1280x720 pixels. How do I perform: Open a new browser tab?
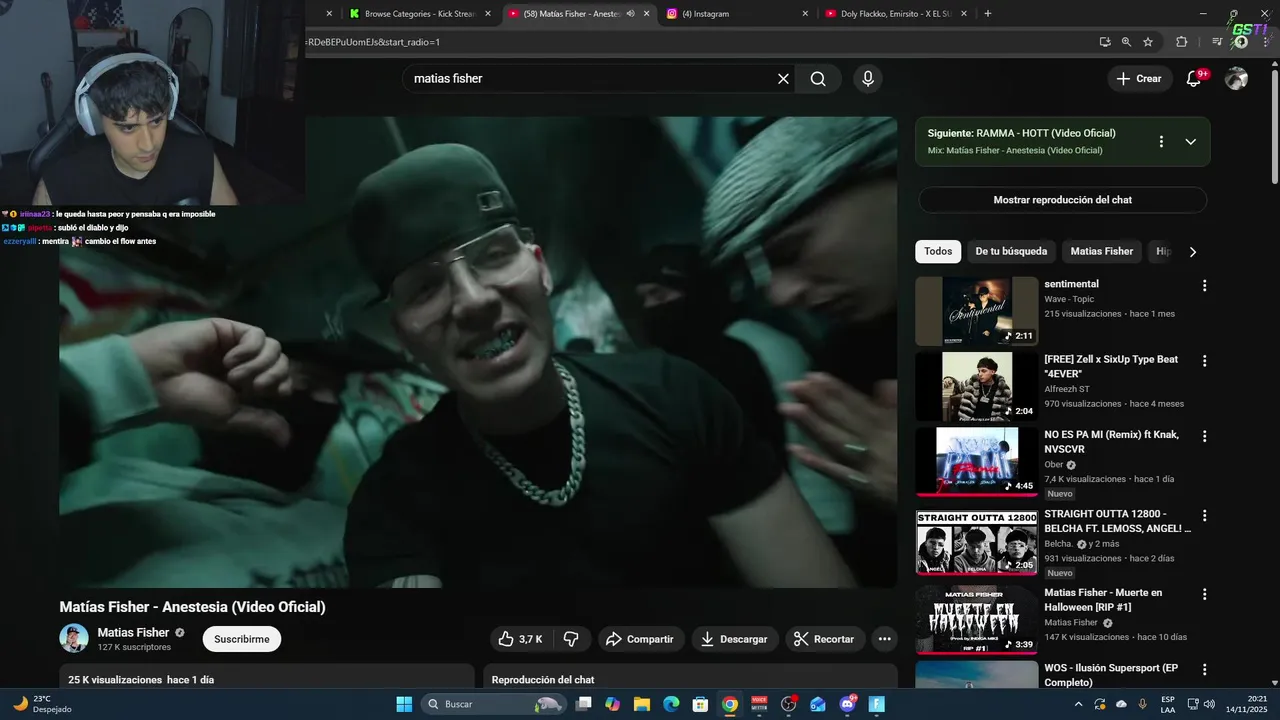988,14
